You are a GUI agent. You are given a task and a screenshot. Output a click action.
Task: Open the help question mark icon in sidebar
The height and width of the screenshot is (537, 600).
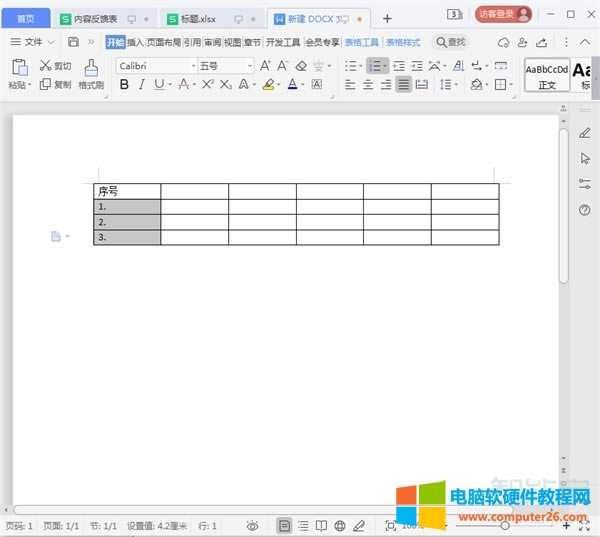[x=585, y=210]
